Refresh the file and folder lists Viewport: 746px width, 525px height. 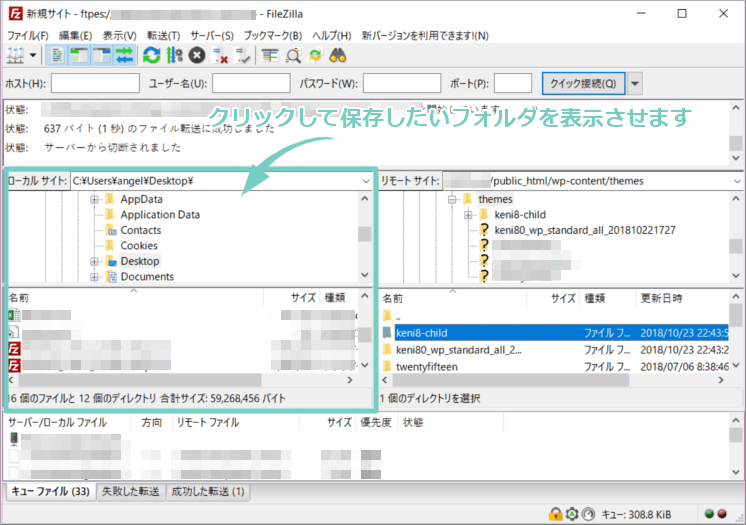(x=151, y=56)
